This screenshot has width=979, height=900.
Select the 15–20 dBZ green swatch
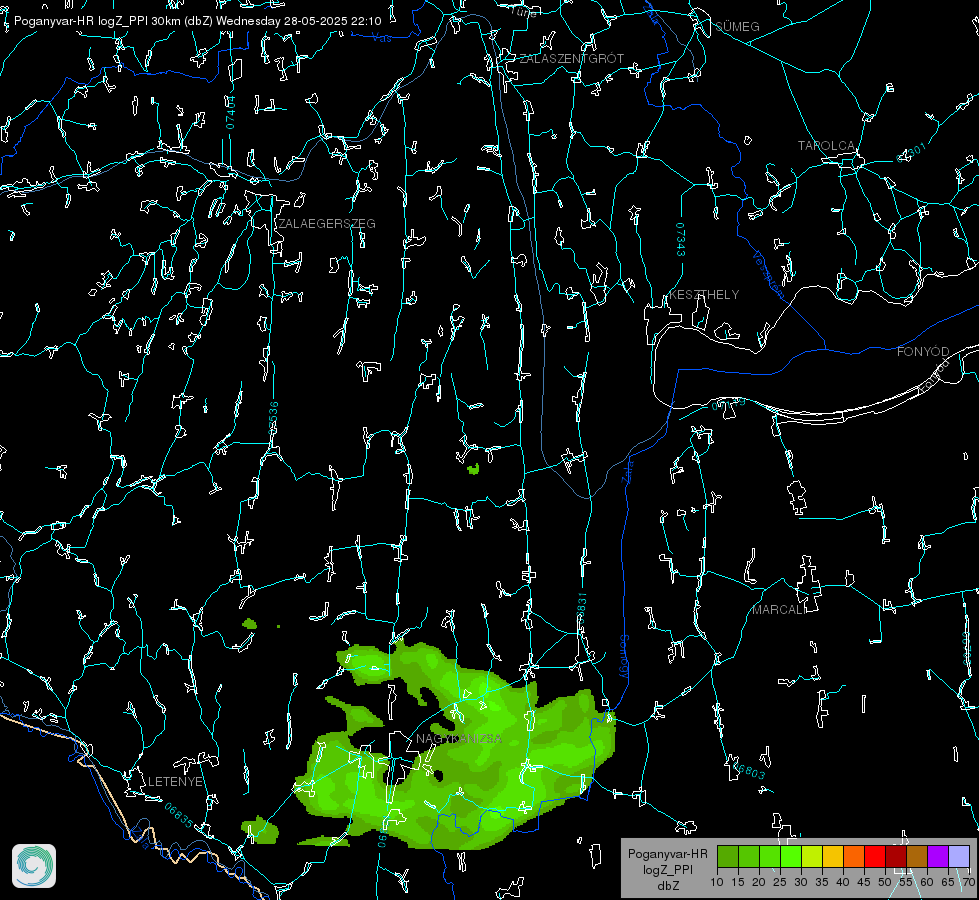[749, 856]
